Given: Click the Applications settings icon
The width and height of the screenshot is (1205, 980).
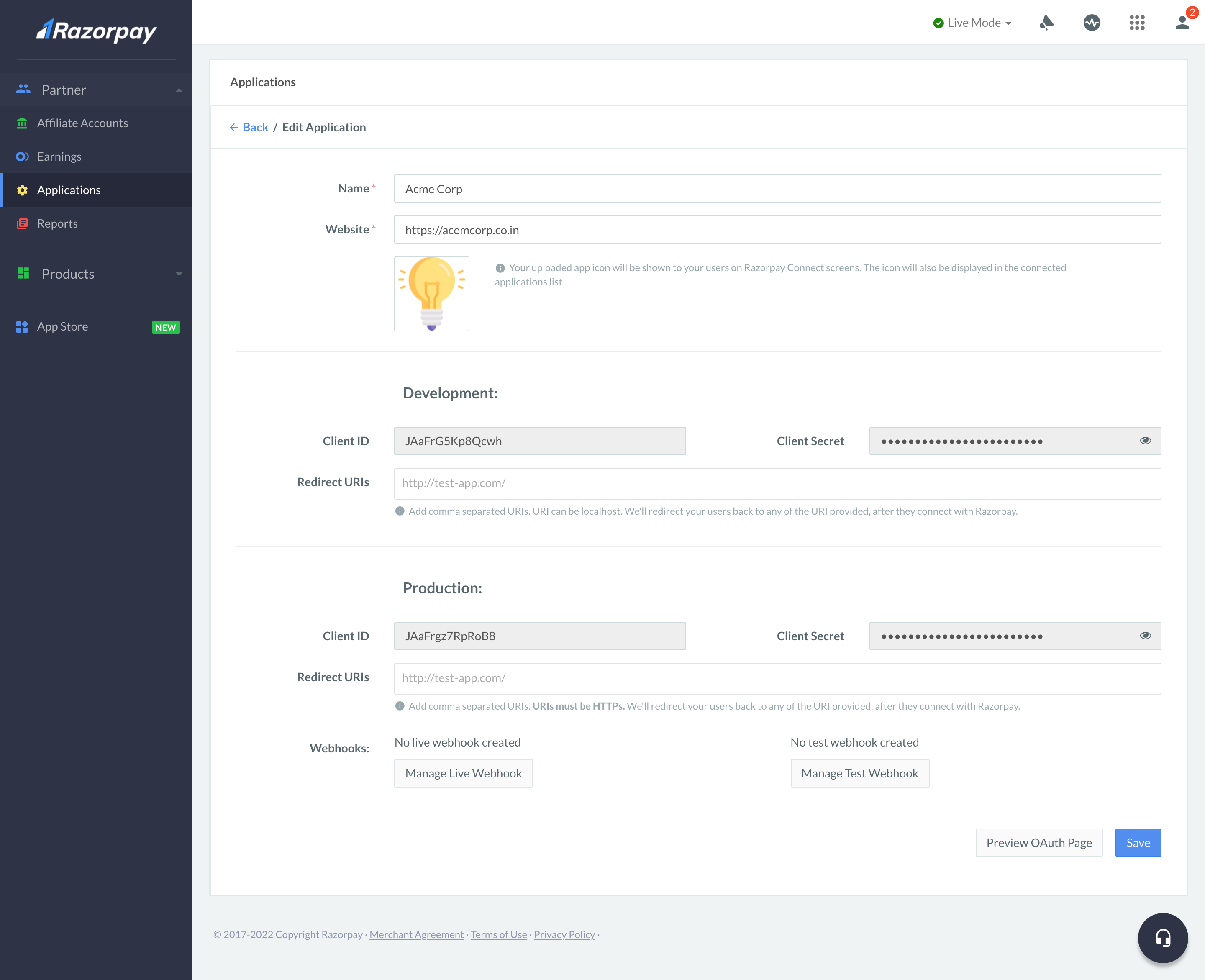Looking at the screenshot, I should click(24, 189).
